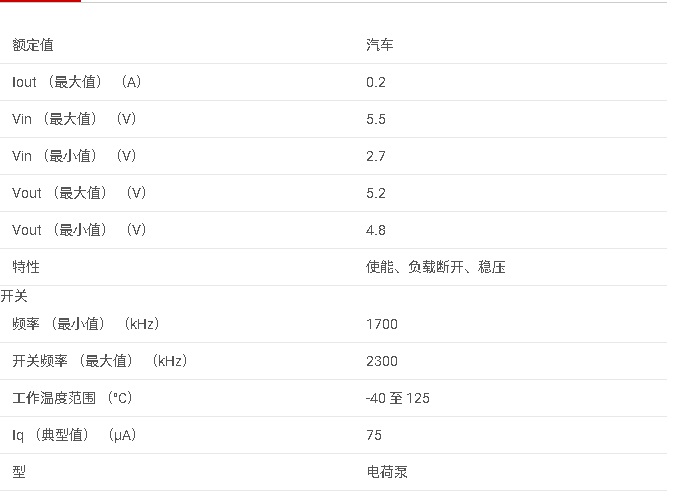Select the 0.2 Iout value
This screenshot has height=491, width=673.
coord(376,82)
